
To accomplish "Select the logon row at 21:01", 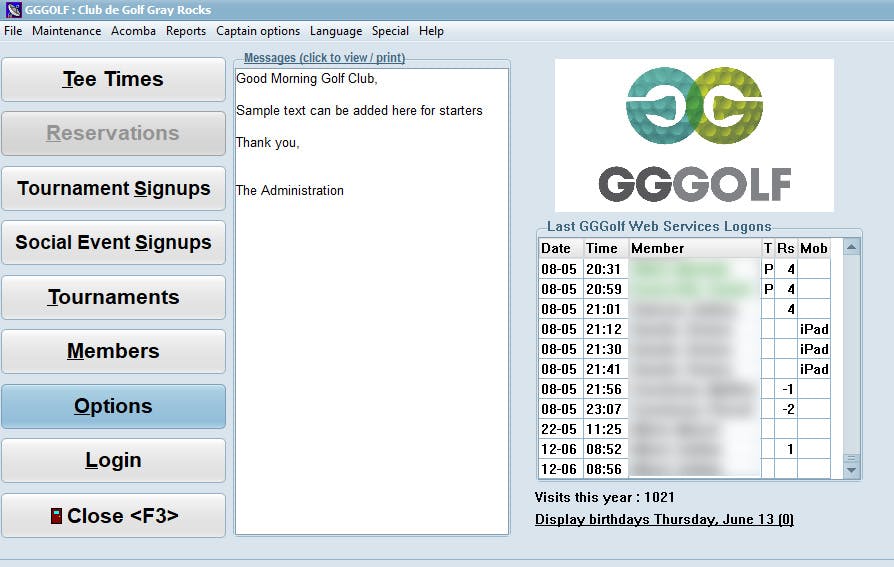I will click(x=684, y=309).
